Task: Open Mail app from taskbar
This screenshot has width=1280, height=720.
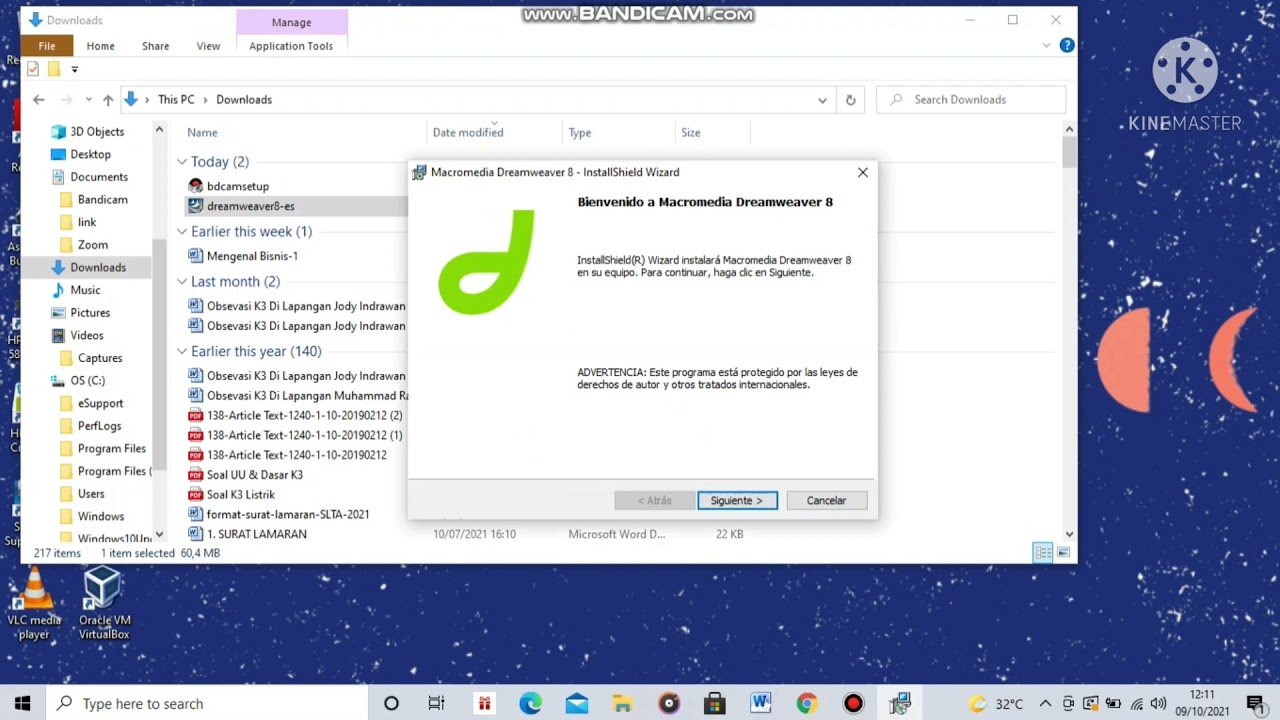Action: (576, 704)
